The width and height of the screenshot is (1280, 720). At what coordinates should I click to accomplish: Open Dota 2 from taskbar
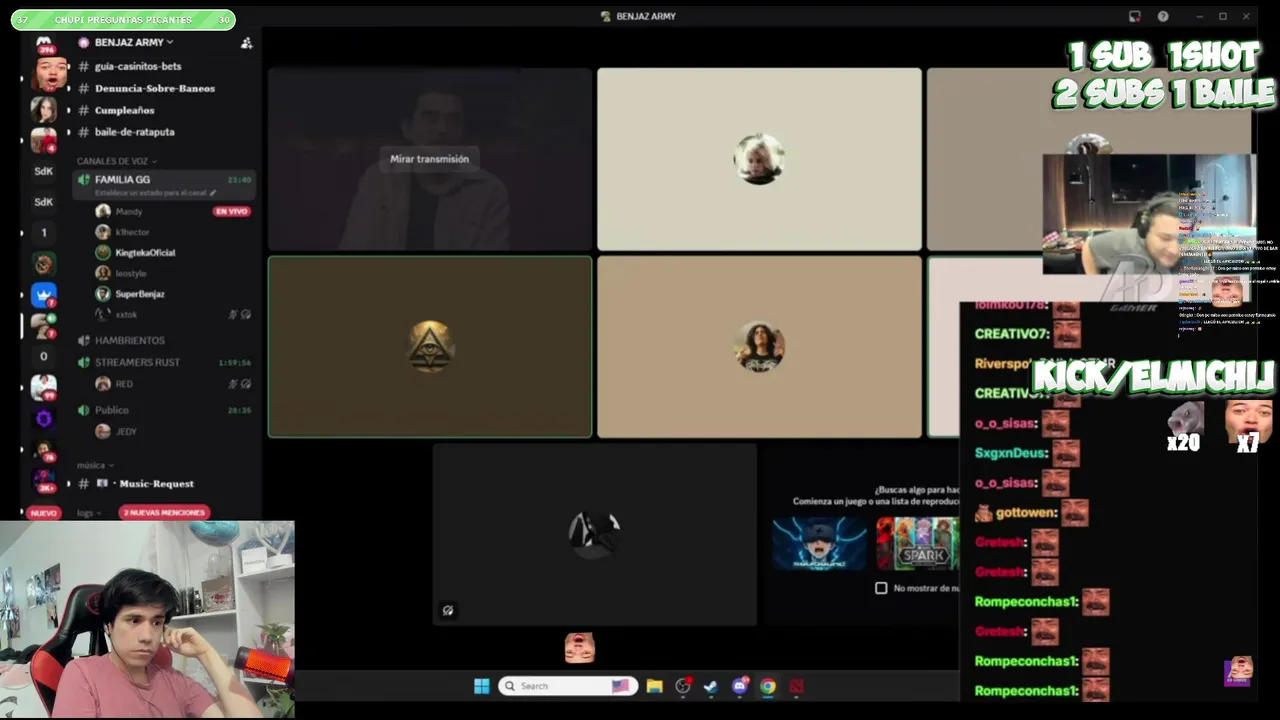click(x=797, y=686)
